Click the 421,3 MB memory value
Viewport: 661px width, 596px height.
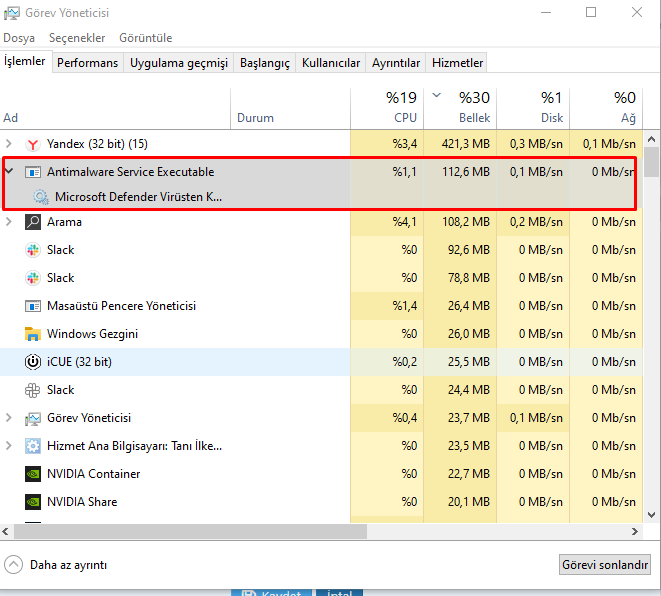point(466,144)
